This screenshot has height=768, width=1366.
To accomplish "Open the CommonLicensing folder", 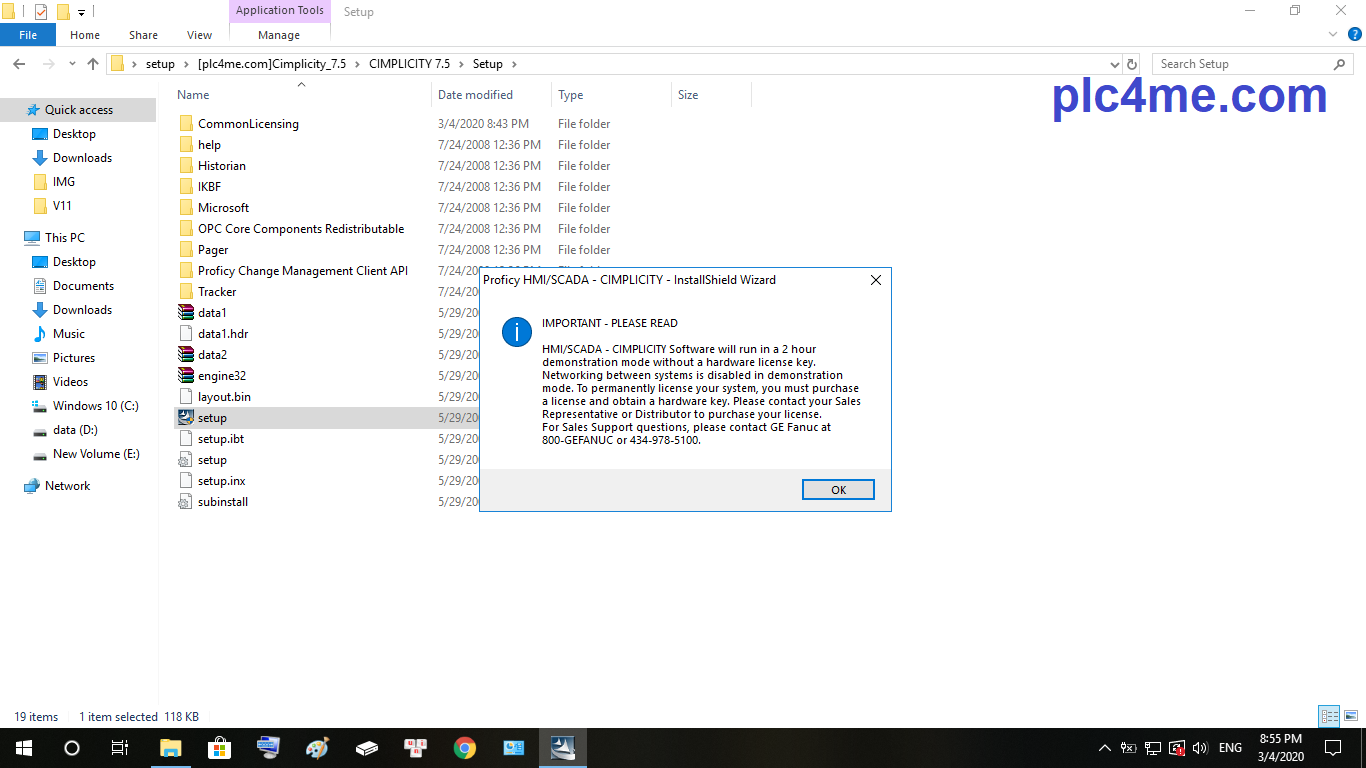I will (247, 124).
